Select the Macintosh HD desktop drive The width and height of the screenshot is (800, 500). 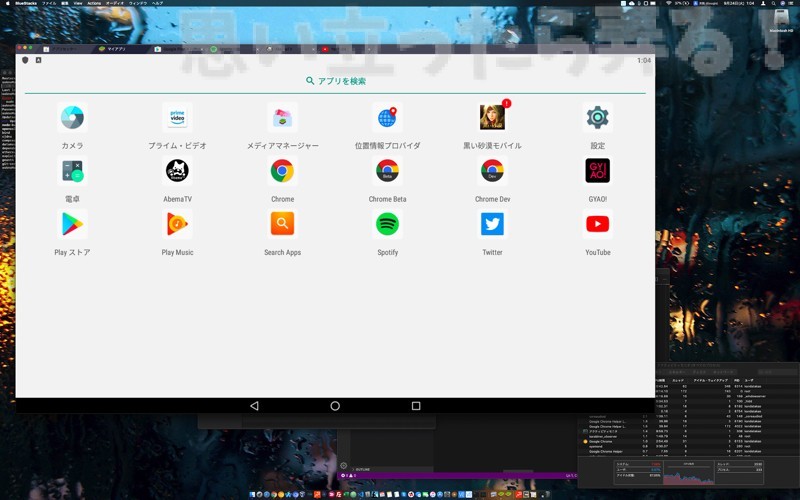(781, 21)
